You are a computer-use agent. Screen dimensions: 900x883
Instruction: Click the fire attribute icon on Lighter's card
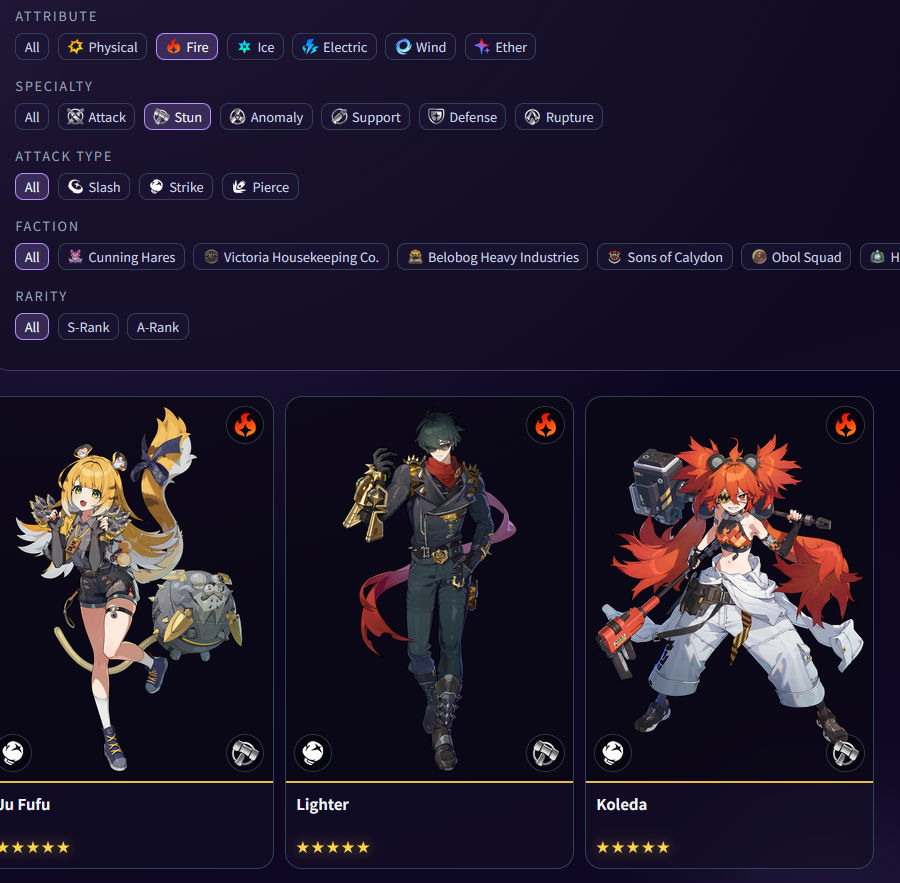click(545, 425)
